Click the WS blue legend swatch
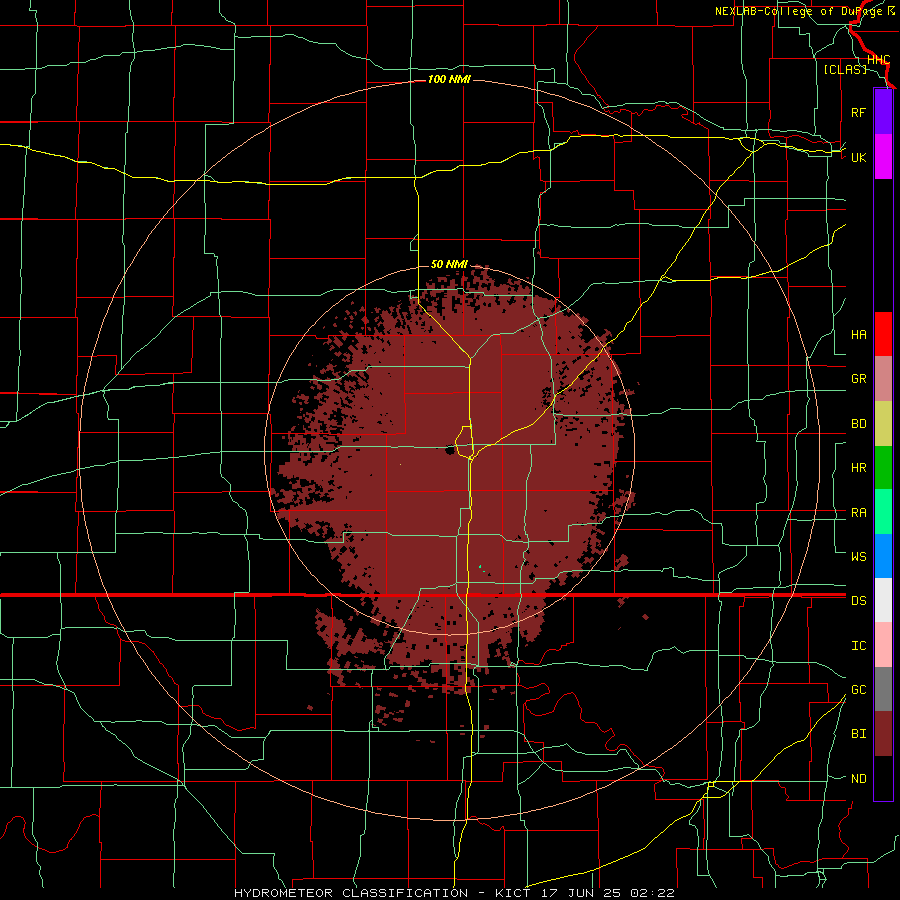This screenshot has width=900, height=900. (x=883, y=556)
